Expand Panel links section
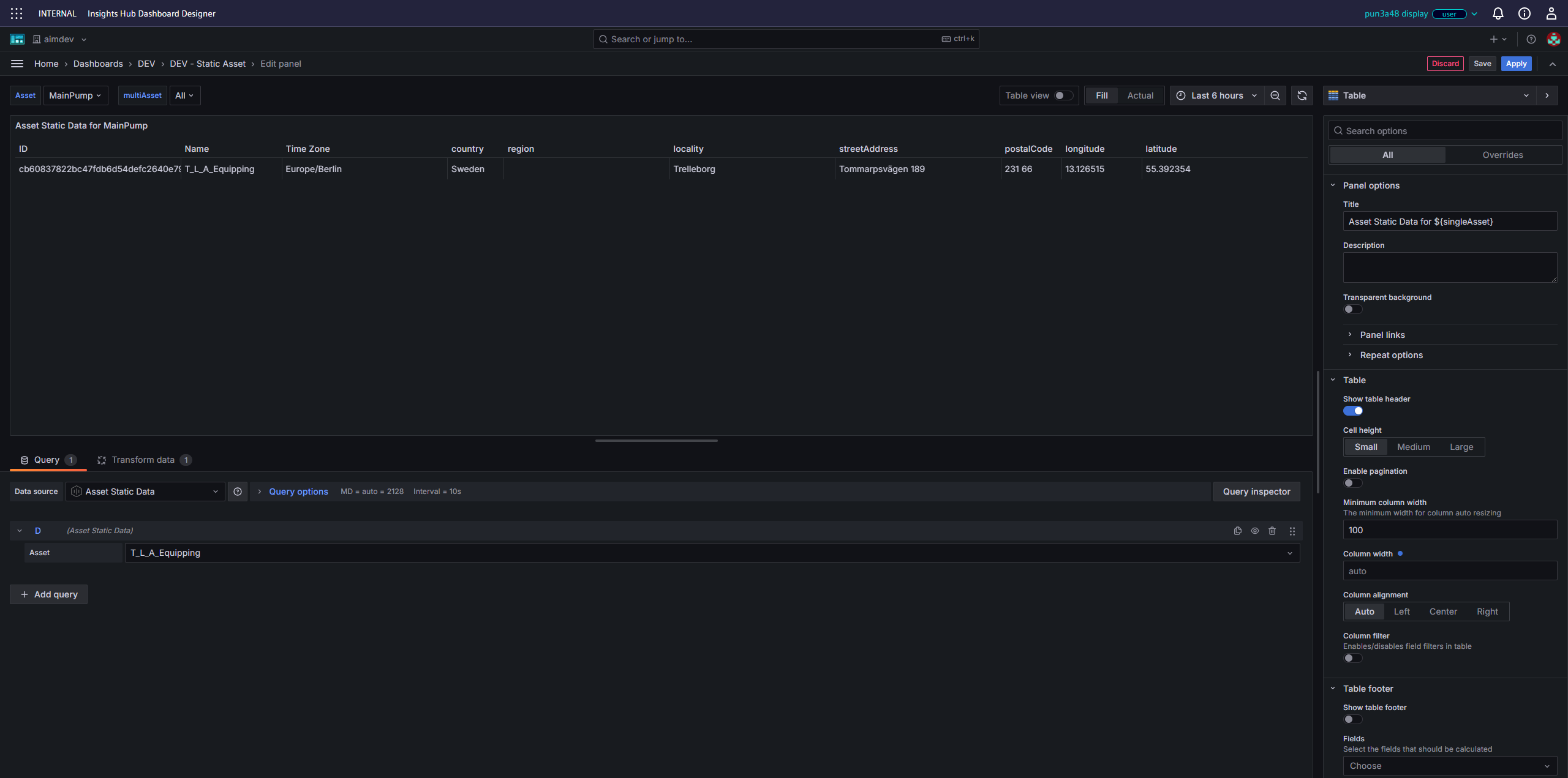 [1382, 335]
